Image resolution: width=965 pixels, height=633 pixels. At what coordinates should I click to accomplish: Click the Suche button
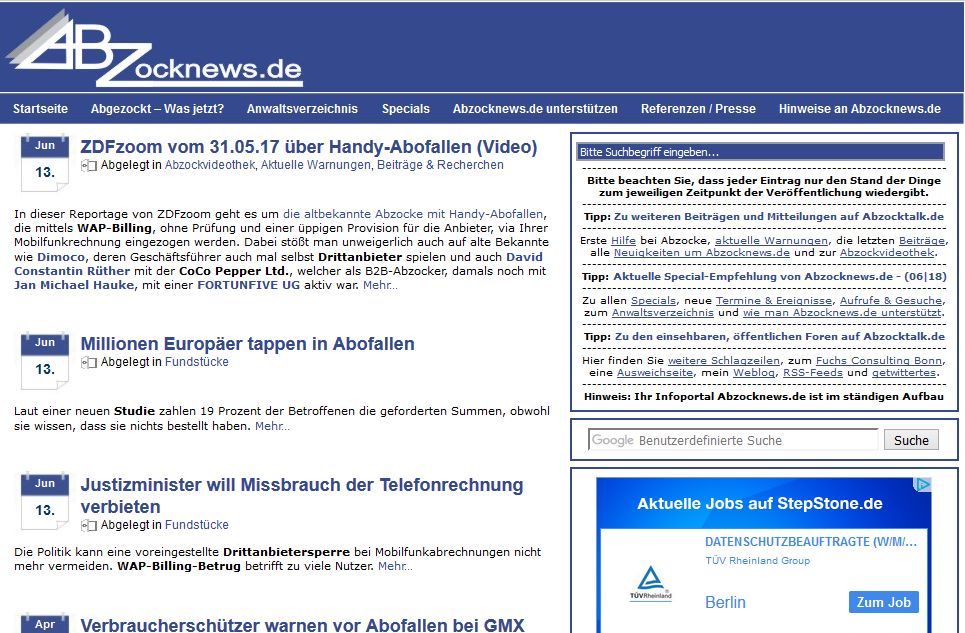[911, 440]
